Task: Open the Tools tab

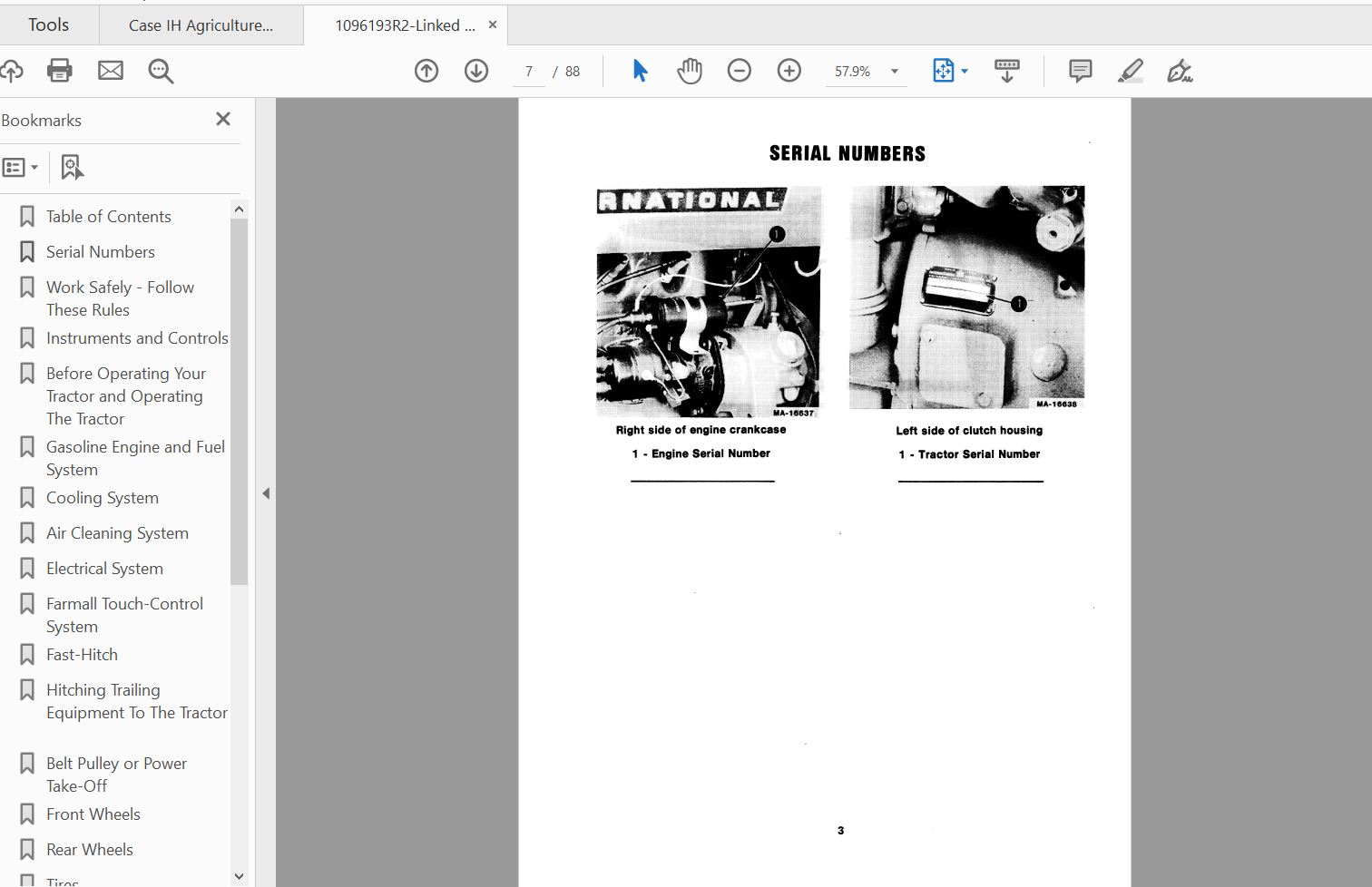Action: coord(48,25)
